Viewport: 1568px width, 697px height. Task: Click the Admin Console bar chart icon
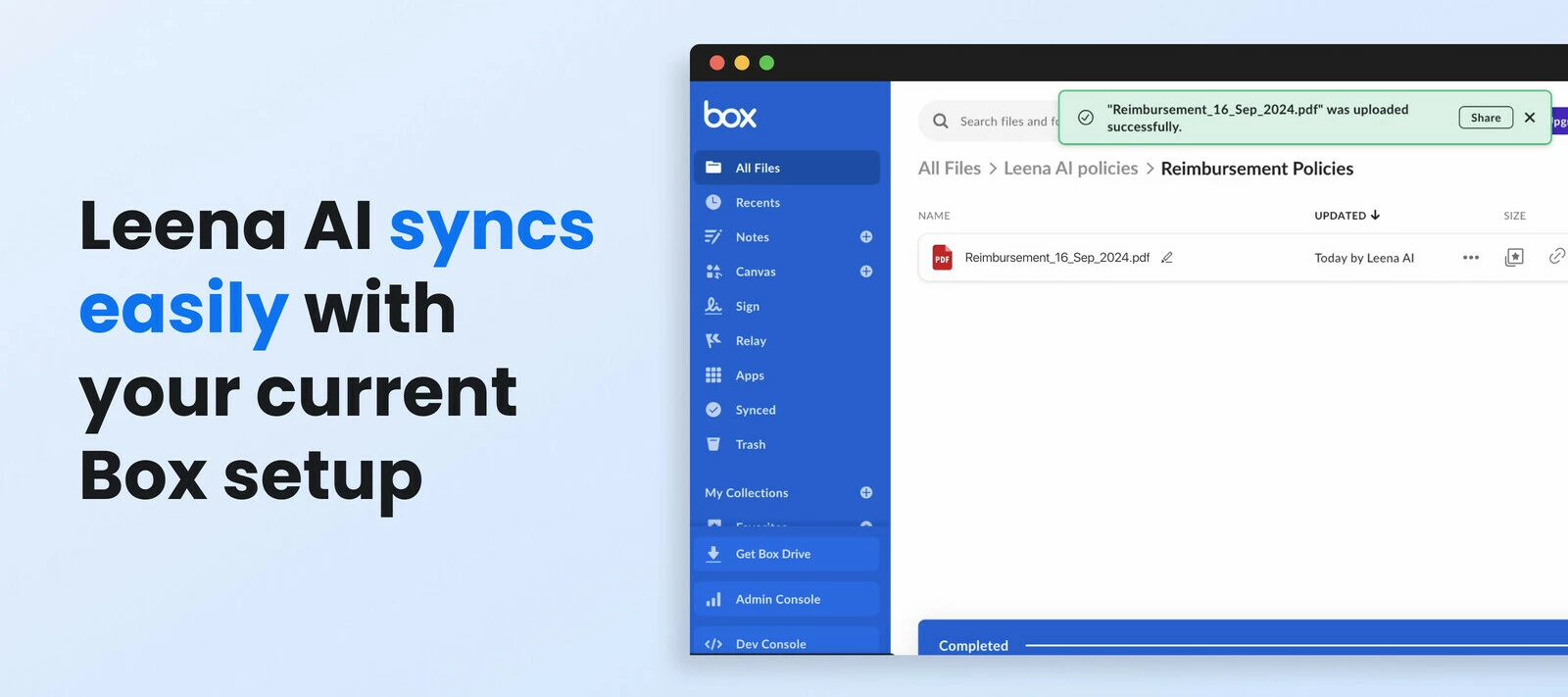tap(713, 599)
